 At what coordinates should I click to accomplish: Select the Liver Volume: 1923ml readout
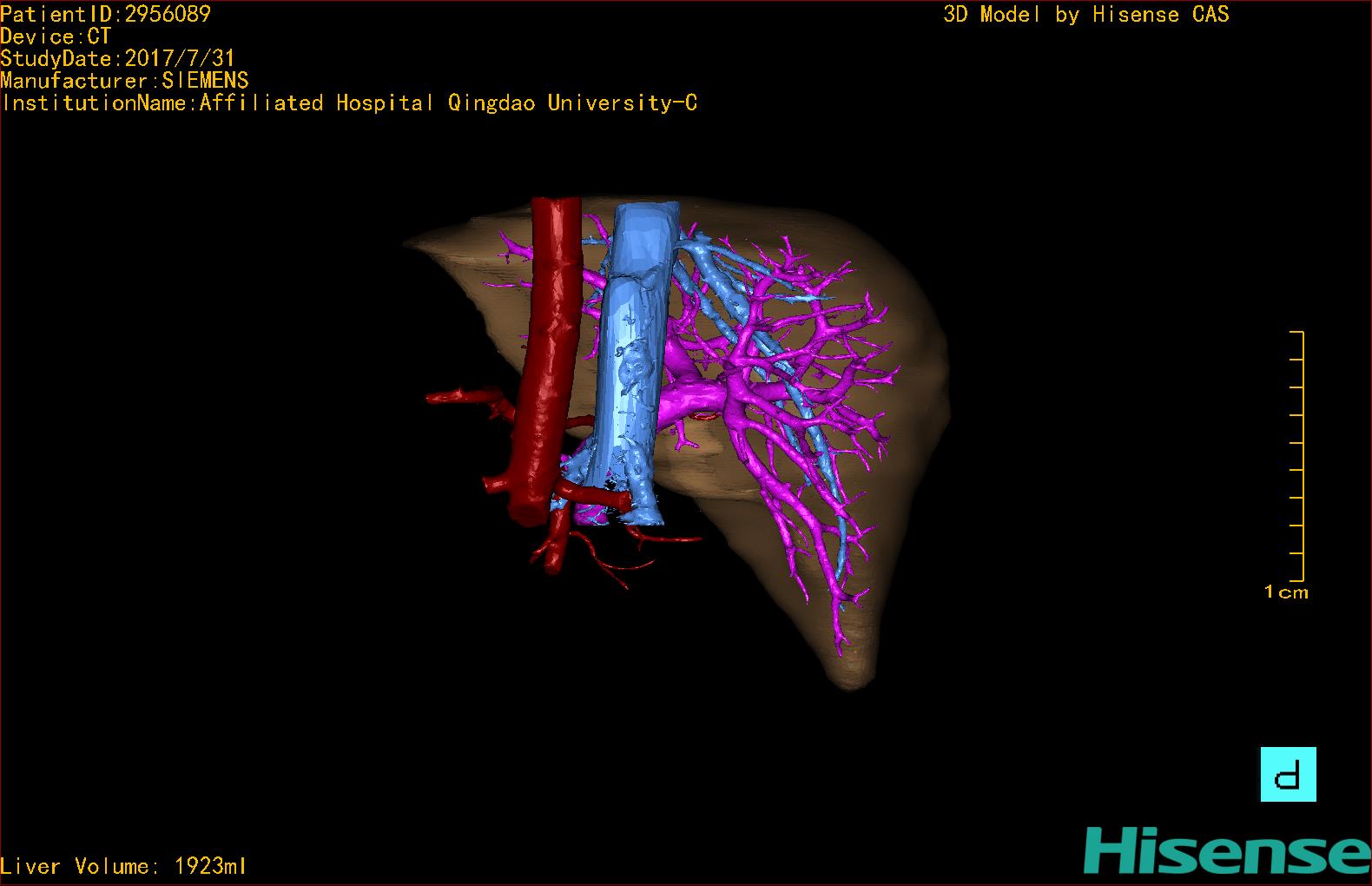[123, 866]
